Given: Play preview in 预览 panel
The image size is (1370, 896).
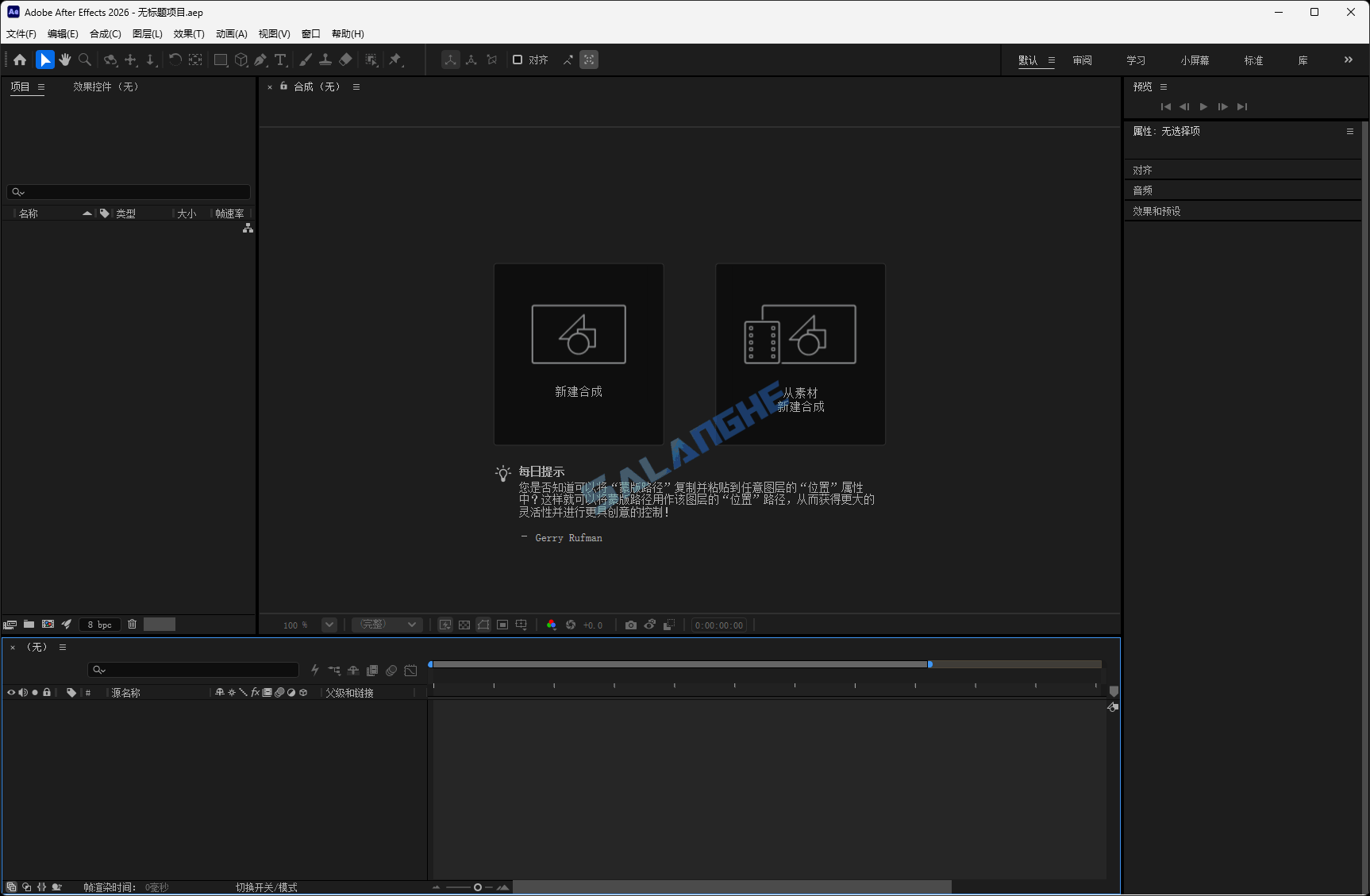Looking at the screenshot, I should click(1203, 106).
